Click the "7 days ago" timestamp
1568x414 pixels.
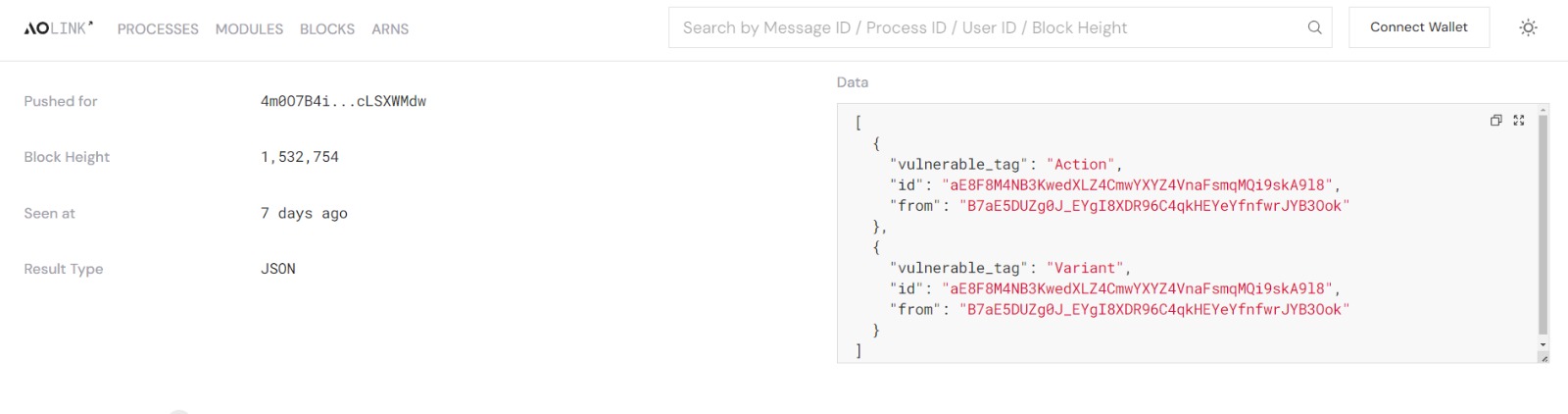304,213
